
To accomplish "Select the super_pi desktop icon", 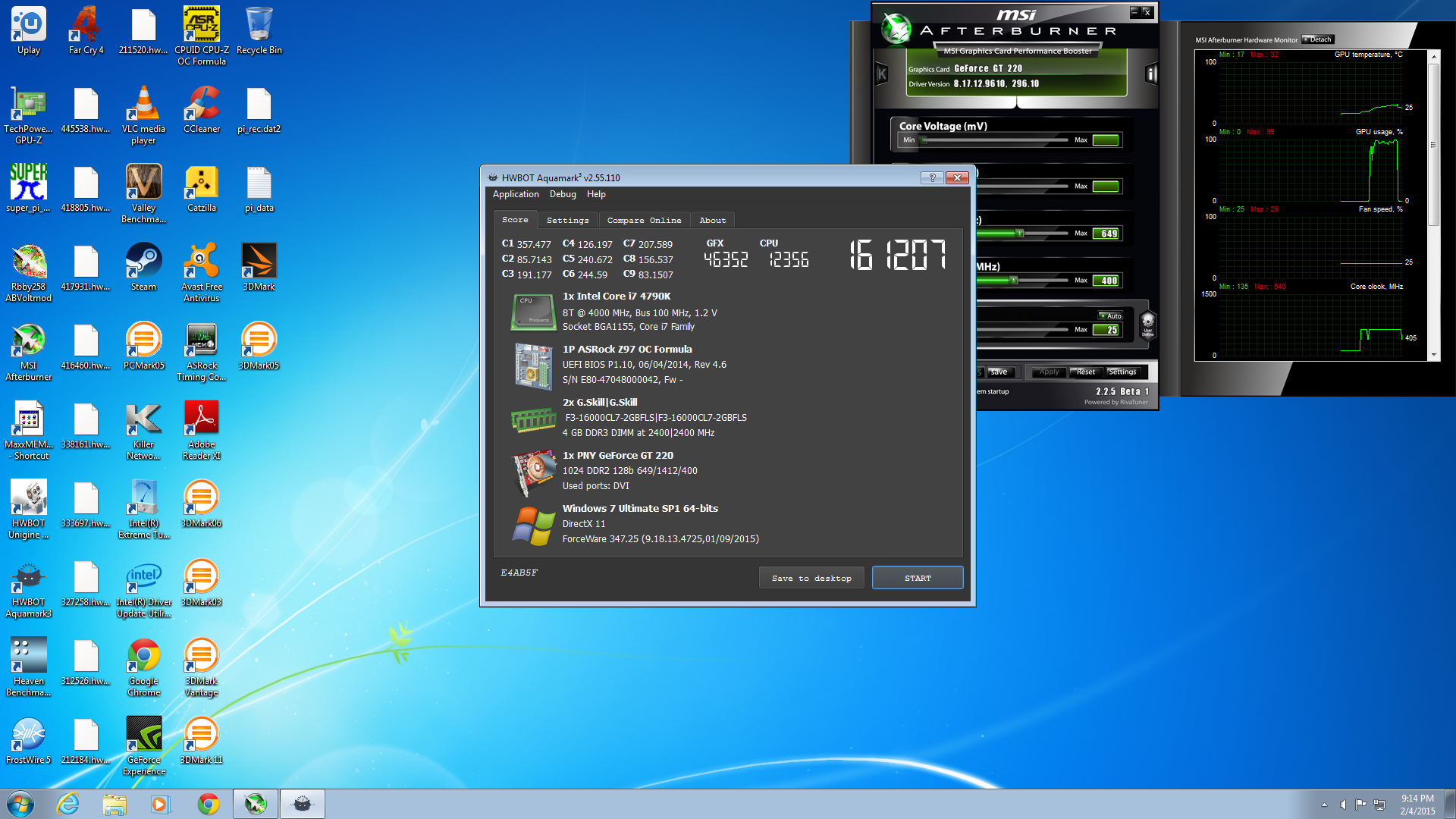I will click(x=29, y=189).
